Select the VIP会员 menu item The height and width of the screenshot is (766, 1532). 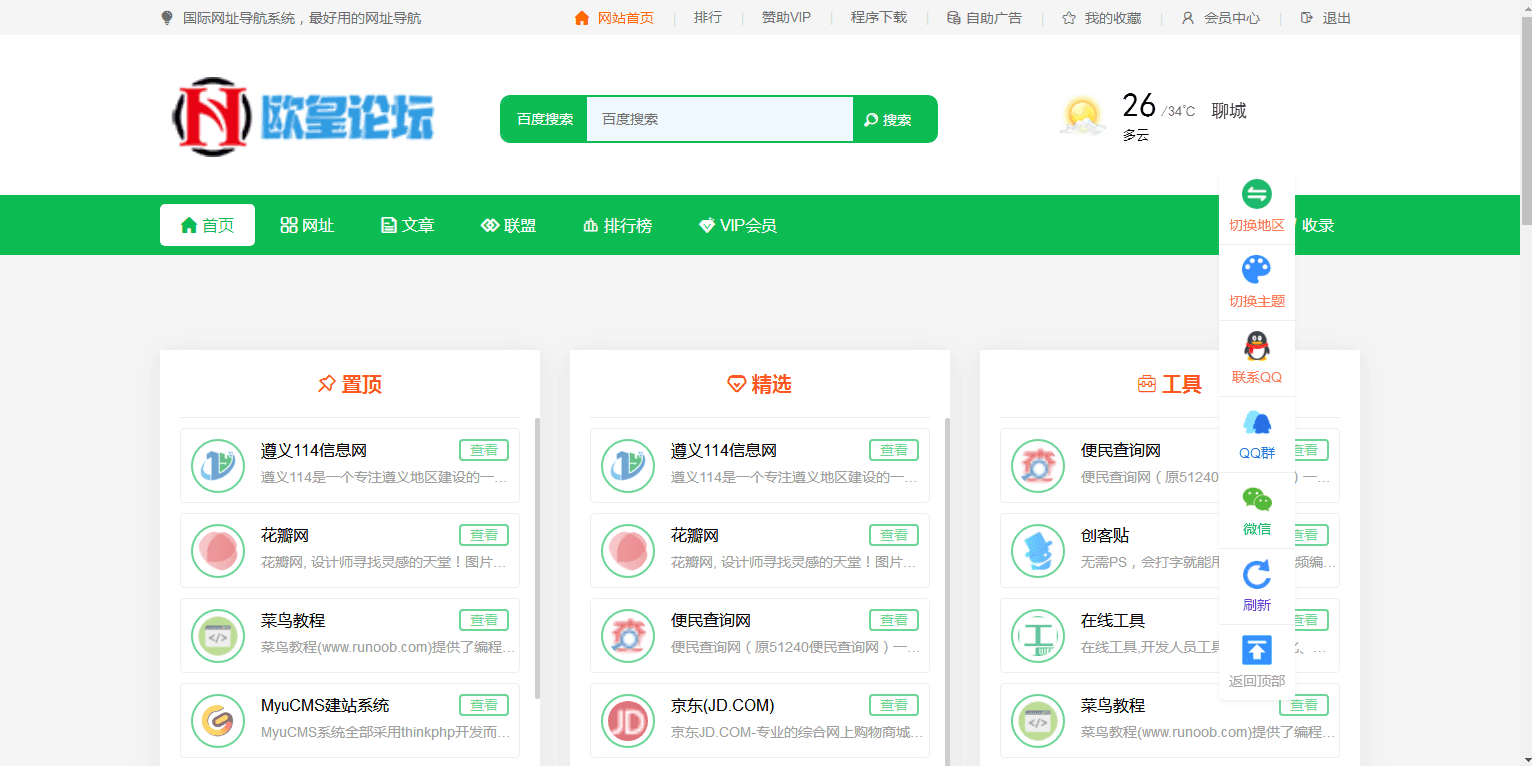(x=737, y=226)
